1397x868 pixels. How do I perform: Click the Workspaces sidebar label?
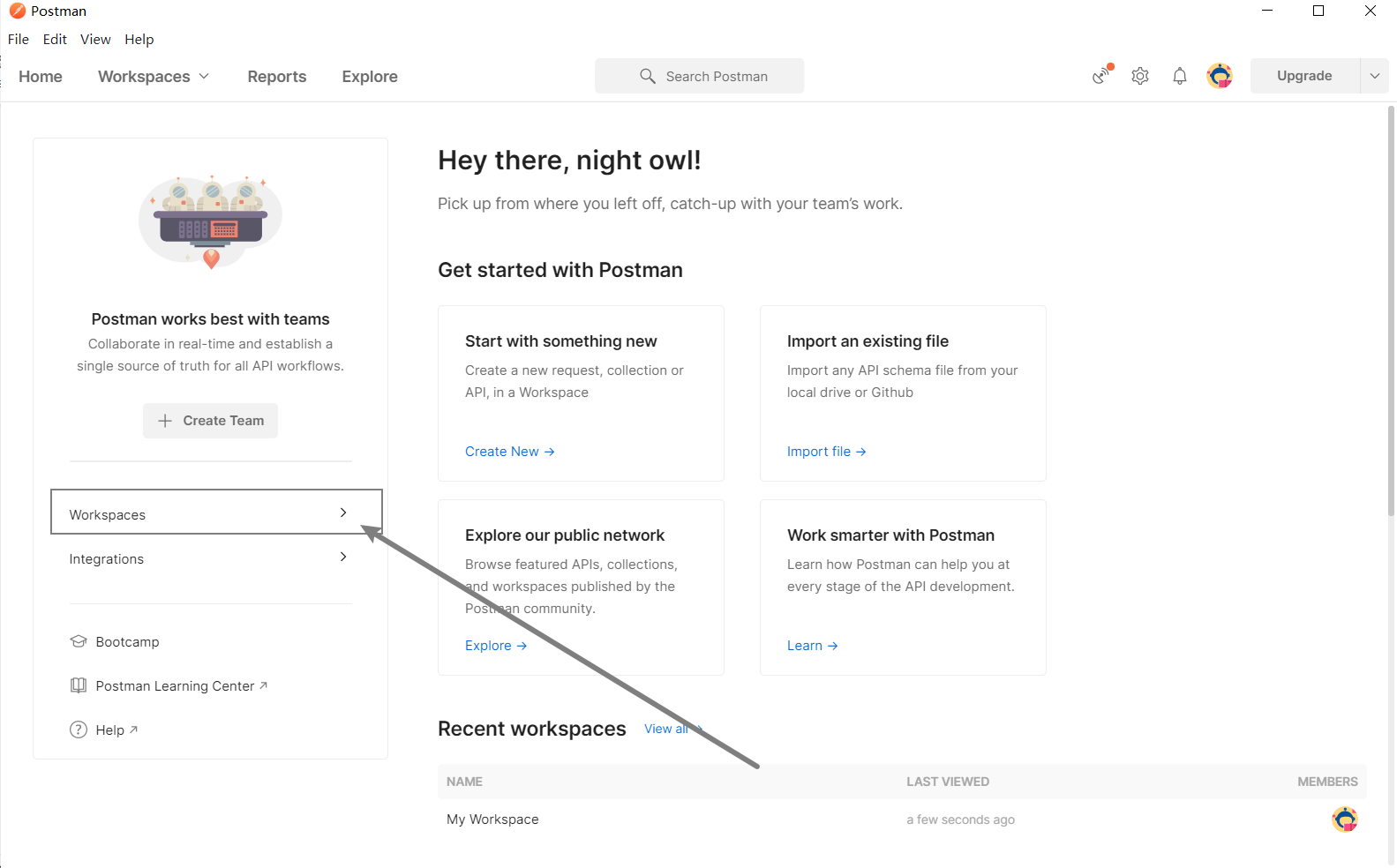tap(108, 515)
